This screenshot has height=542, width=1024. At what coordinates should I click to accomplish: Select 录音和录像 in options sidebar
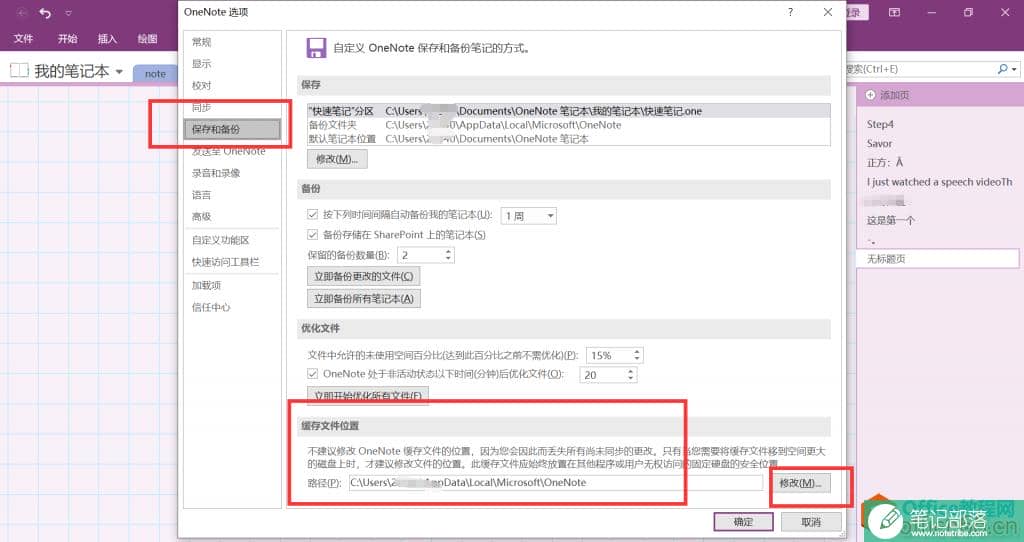(232, 173)
